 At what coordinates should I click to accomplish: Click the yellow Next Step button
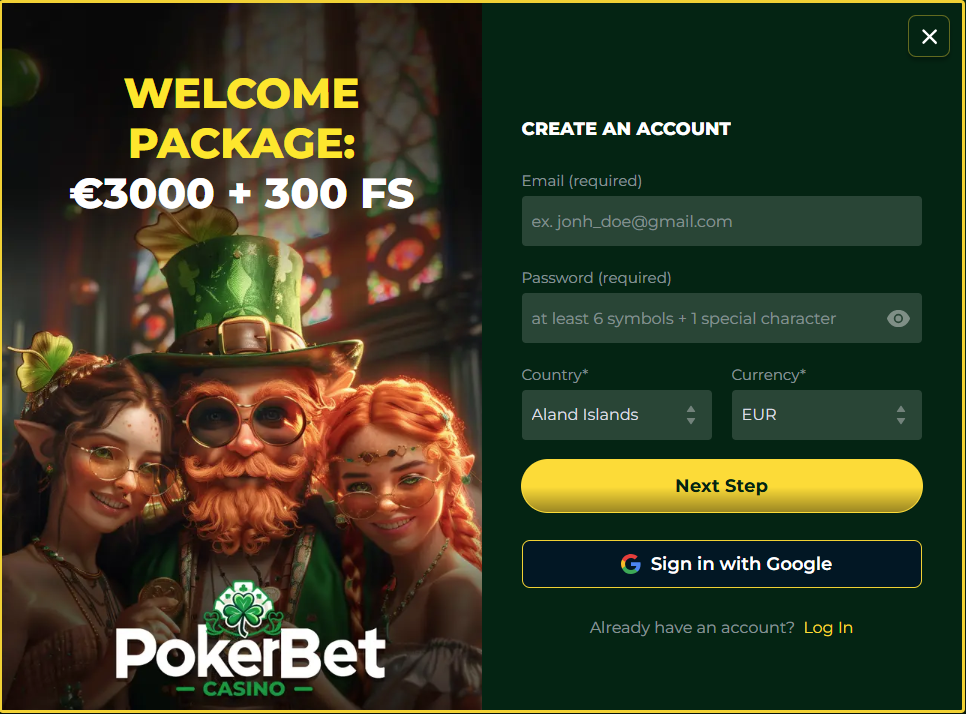point(721,485)
